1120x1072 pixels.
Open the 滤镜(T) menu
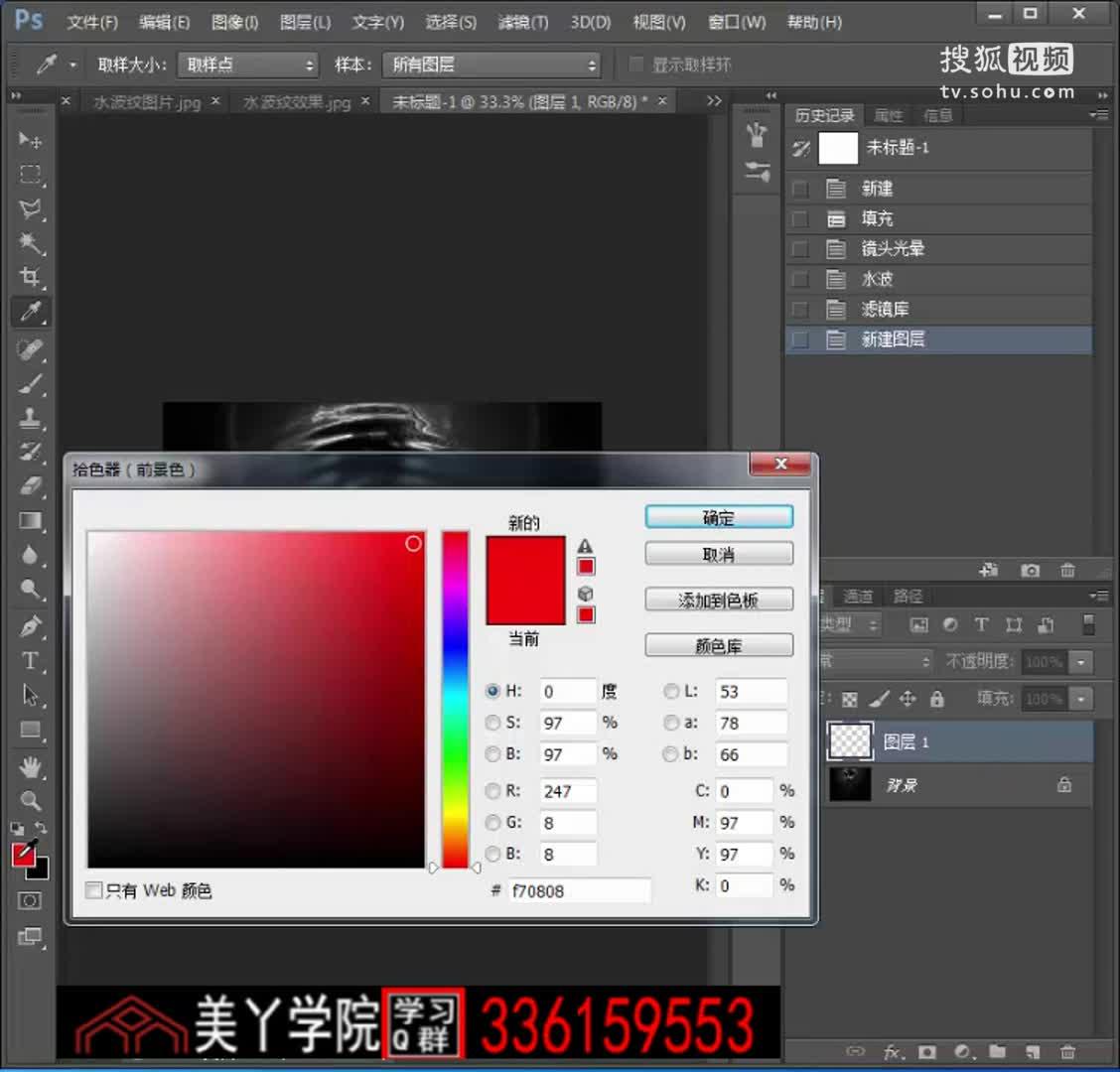pos(521,22)
